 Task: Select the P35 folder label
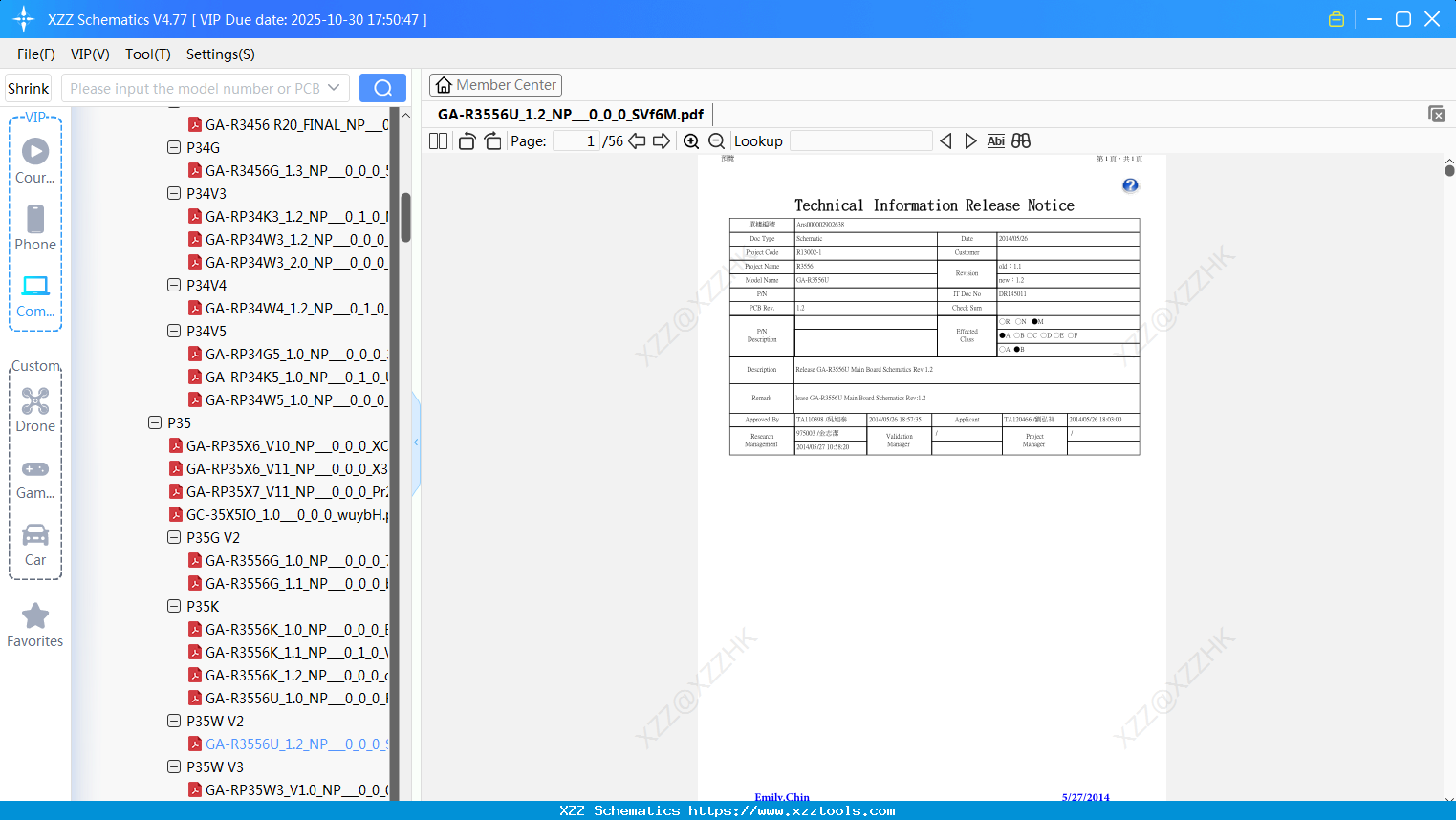coord(179,422)
